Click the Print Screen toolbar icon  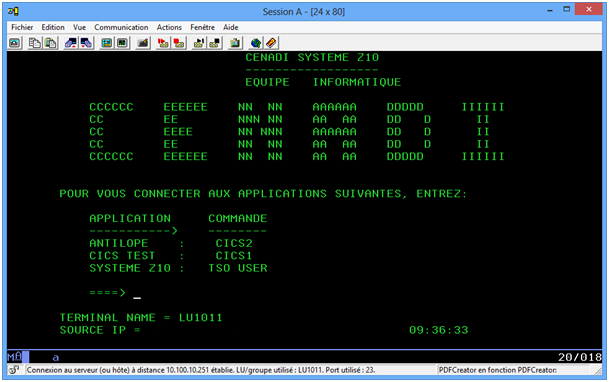(15, 43)
